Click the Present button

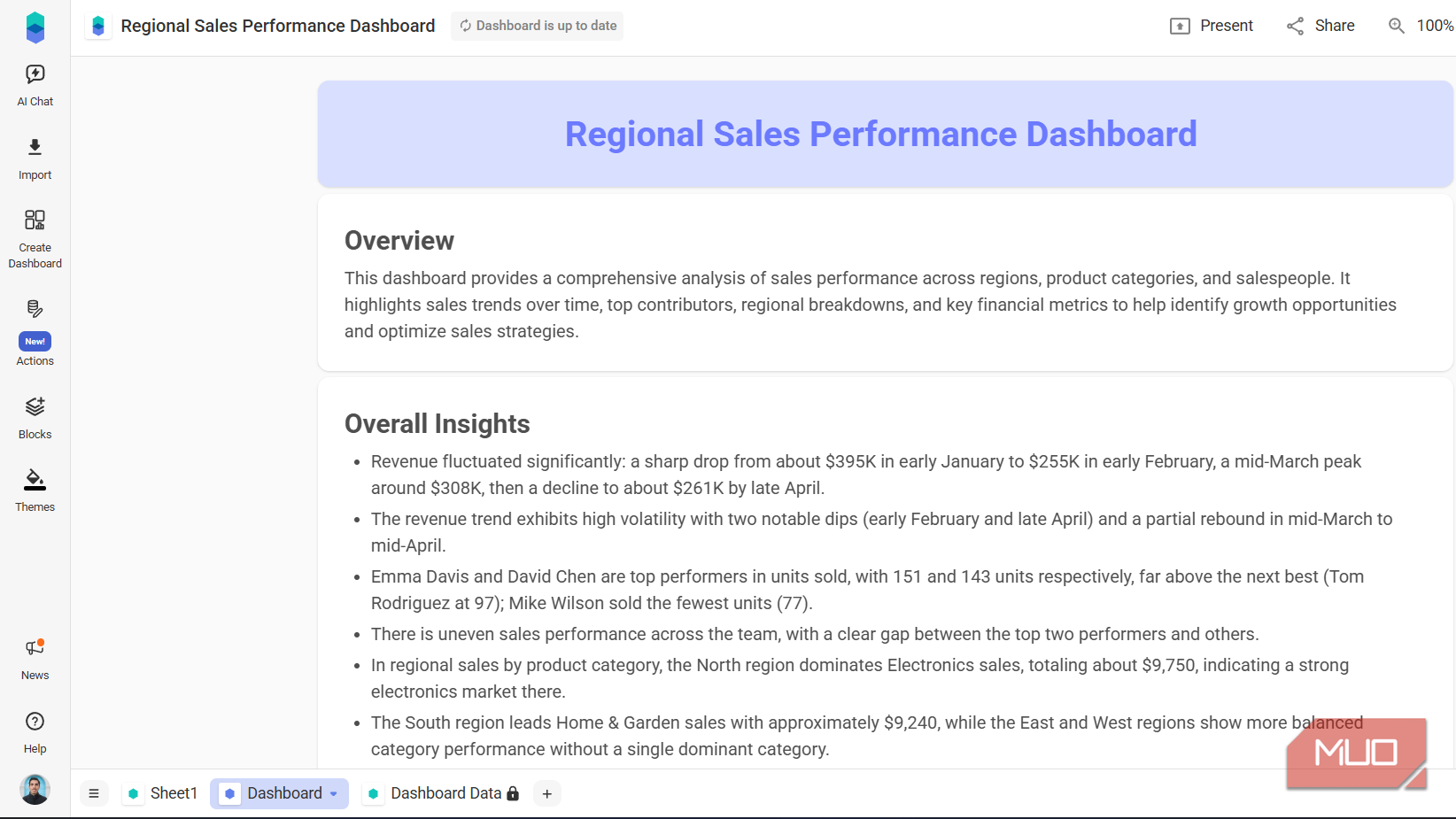1212,26
